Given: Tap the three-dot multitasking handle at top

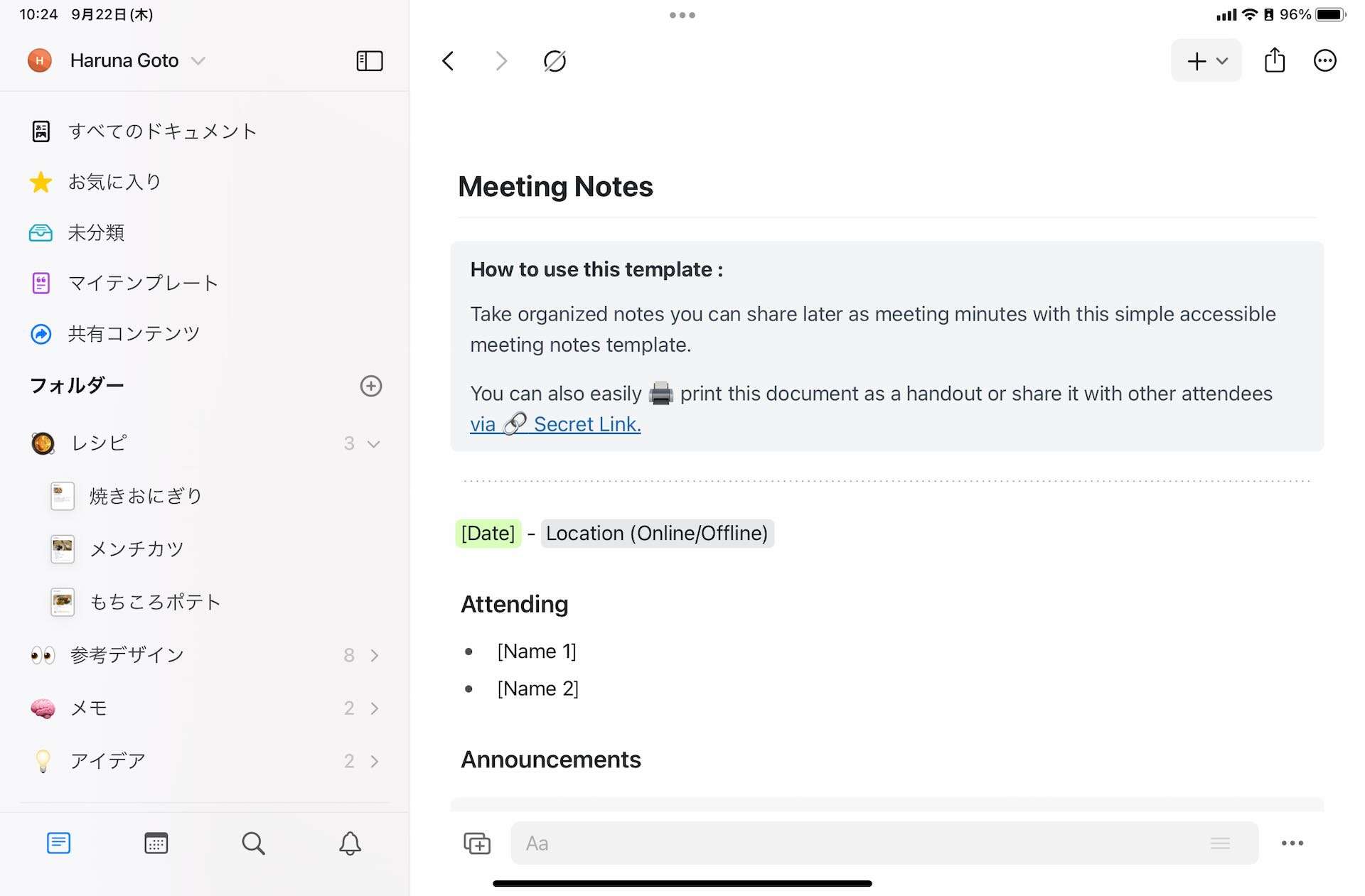Looking at the screenshot, I should pyautogui.click(x=682, y=15).
